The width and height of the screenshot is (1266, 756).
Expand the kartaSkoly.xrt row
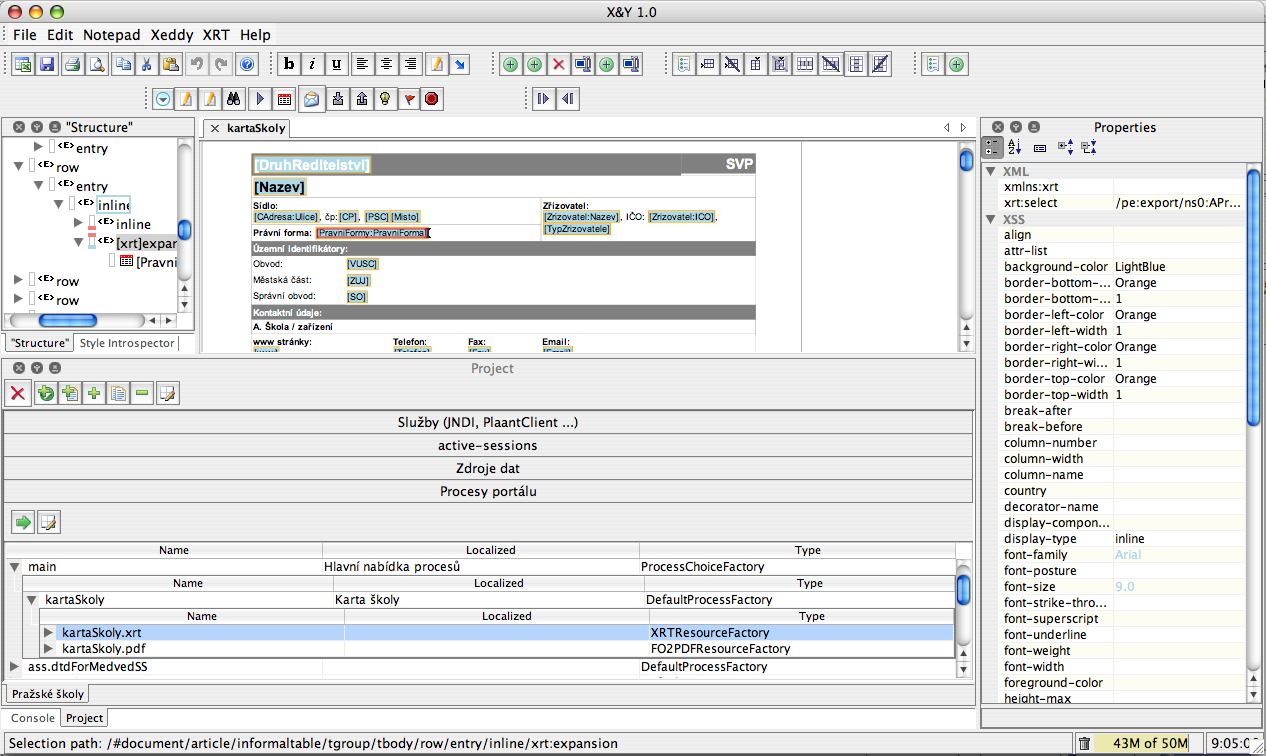[48, 632]
